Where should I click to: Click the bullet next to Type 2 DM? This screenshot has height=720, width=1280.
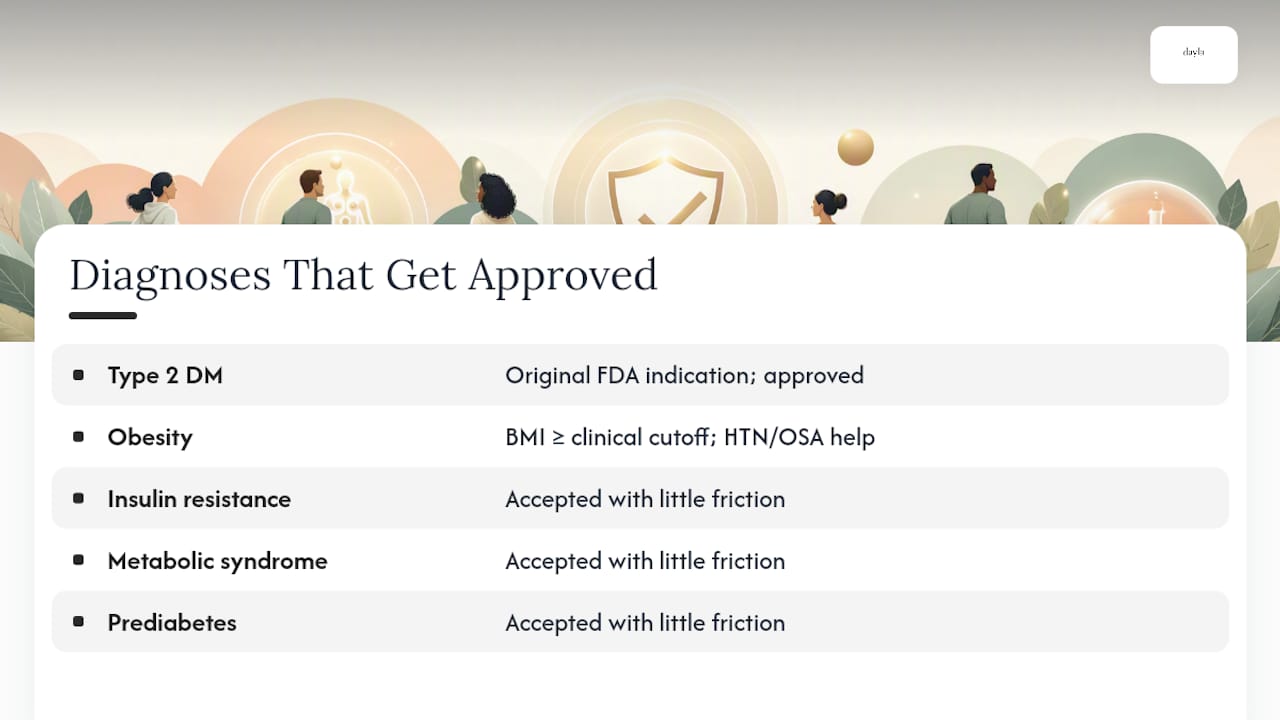[79, 375]
